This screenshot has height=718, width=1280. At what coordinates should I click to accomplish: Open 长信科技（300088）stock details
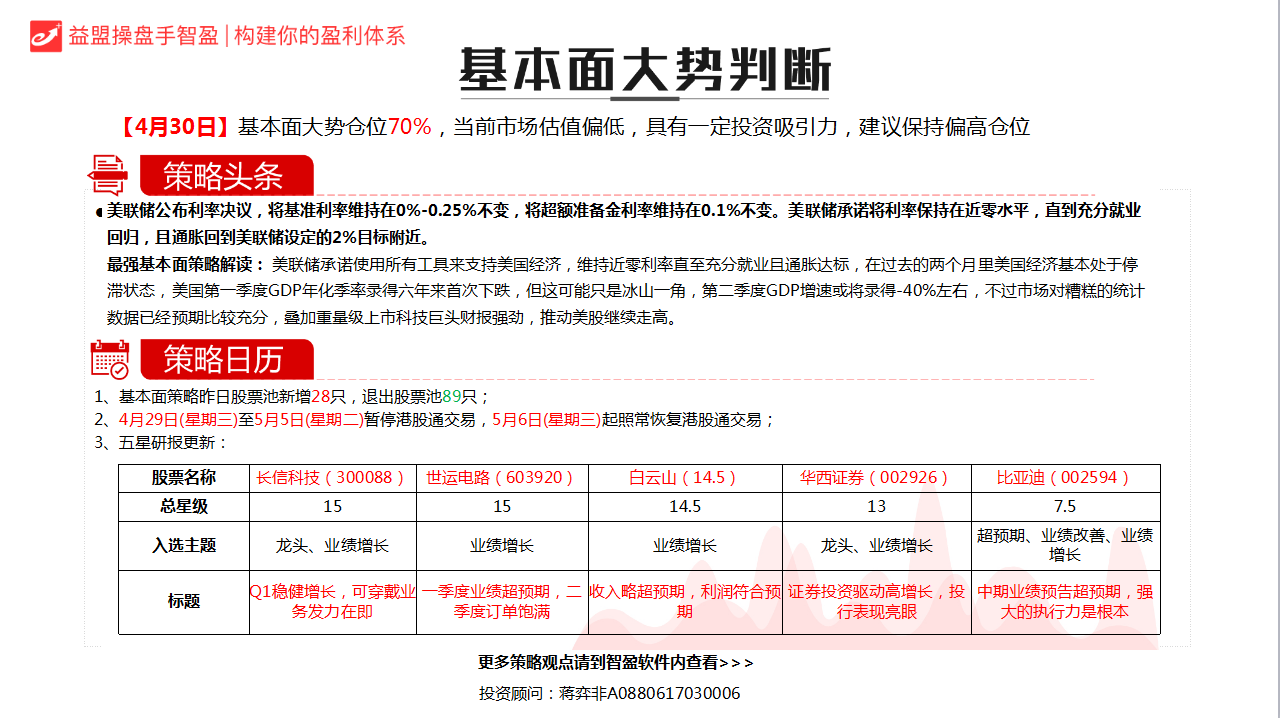(332, 478)
